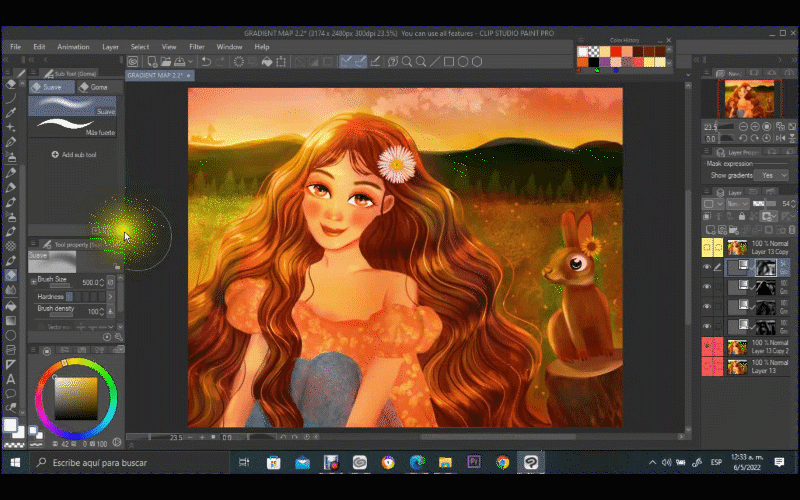The height and width of the screenshot is (500, 800).
Task: Choose the Más fuerte brush preset
Action: pyautogui.click(x=72, y=127)
